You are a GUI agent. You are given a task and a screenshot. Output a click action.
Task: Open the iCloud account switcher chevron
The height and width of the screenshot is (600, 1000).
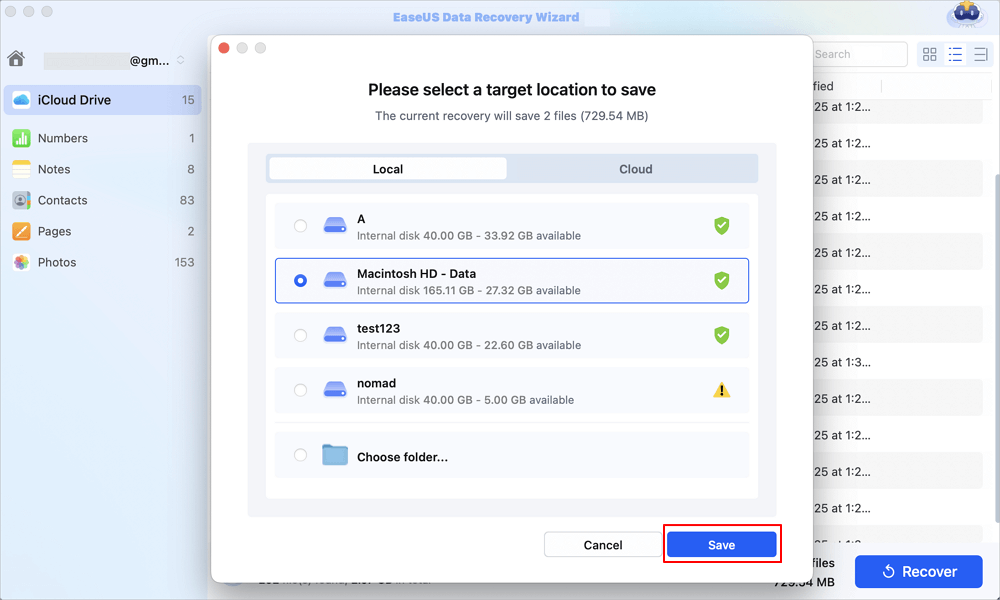180,60
